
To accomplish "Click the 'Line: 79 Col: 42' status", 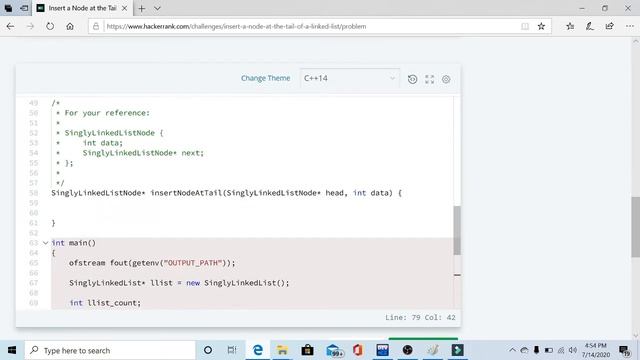I will [420, 318].
